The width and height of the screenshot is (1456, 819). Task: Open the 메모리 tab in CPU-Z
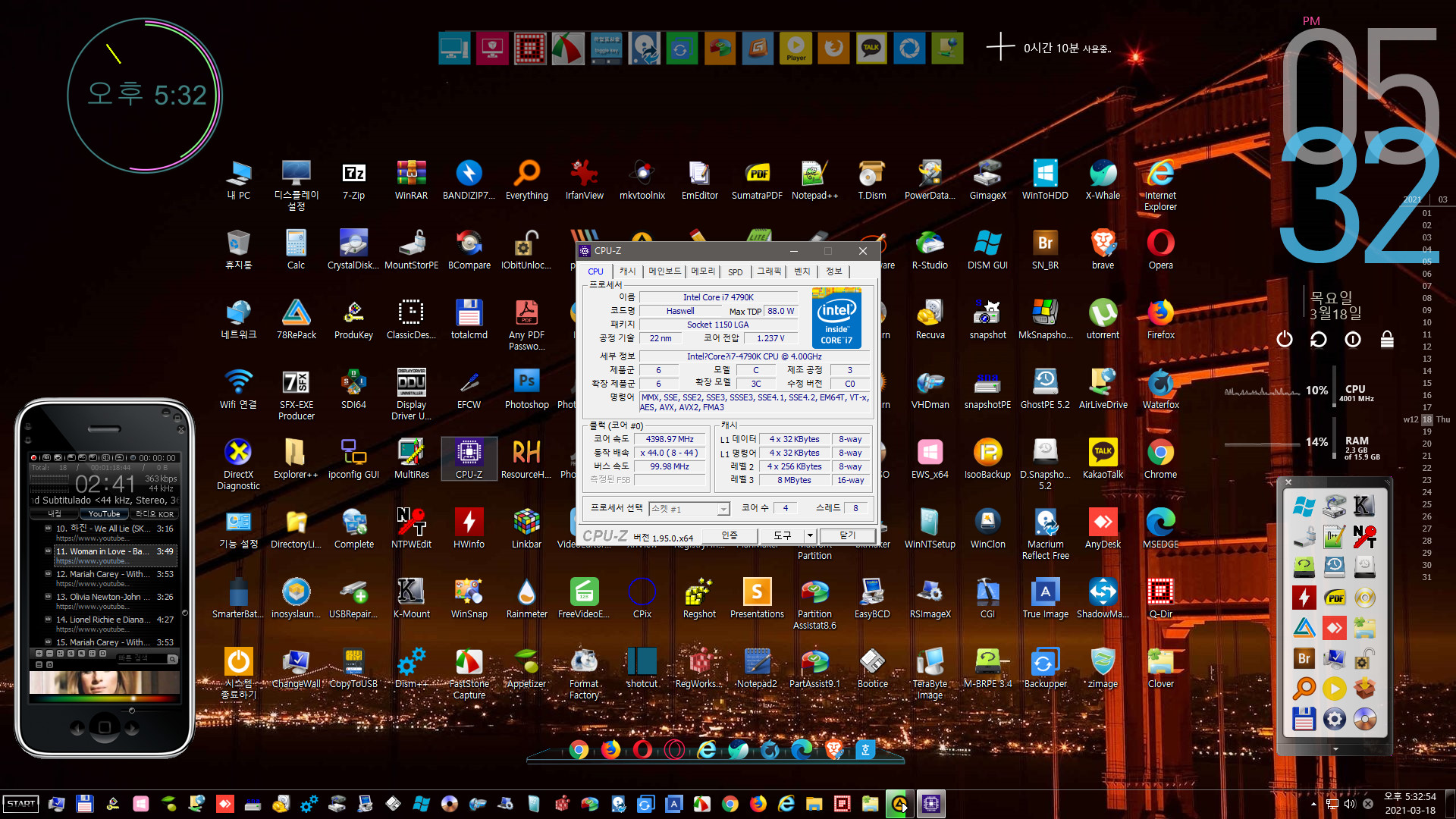coord(703,271)
